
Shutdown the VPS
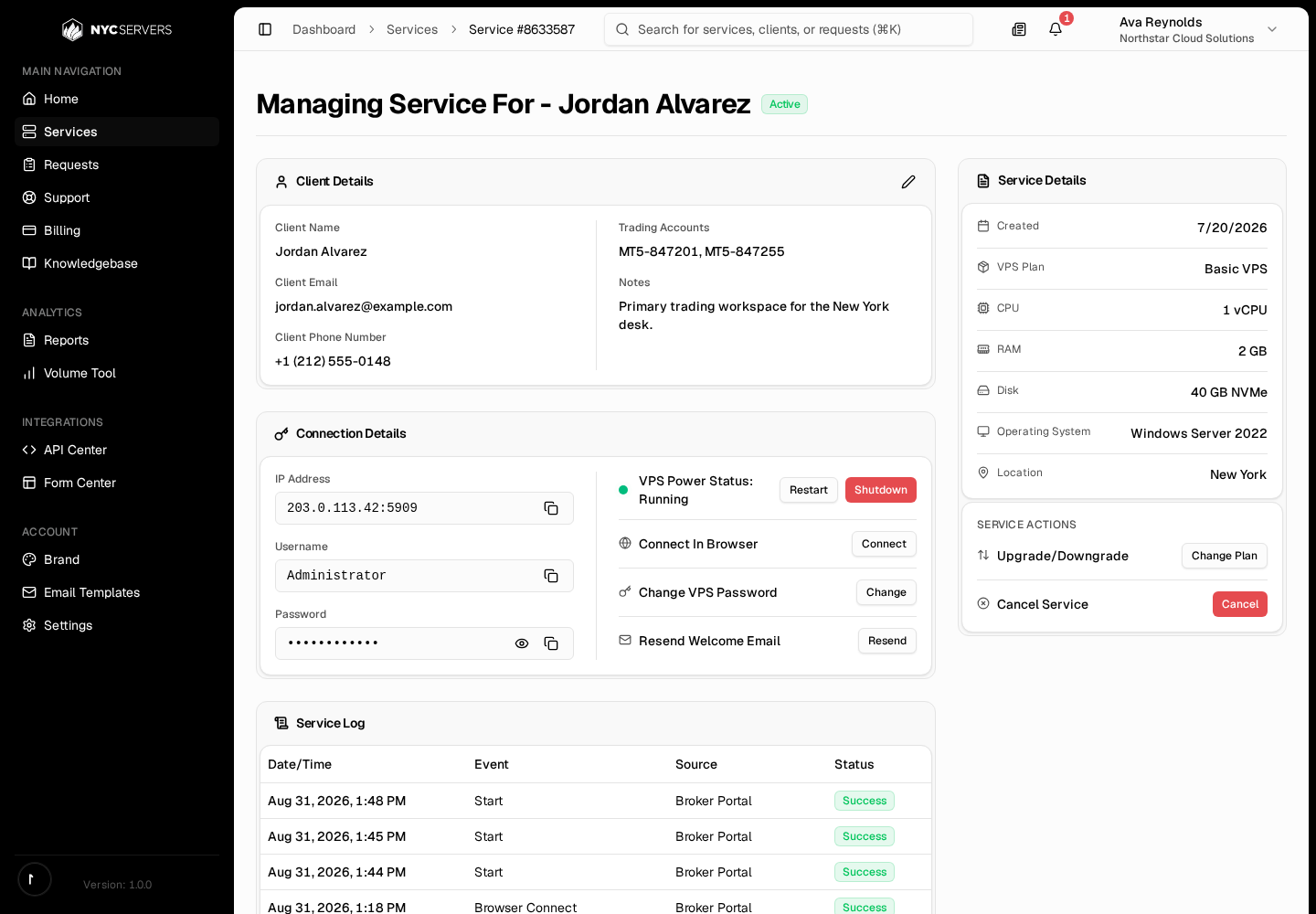click(881, 490)
